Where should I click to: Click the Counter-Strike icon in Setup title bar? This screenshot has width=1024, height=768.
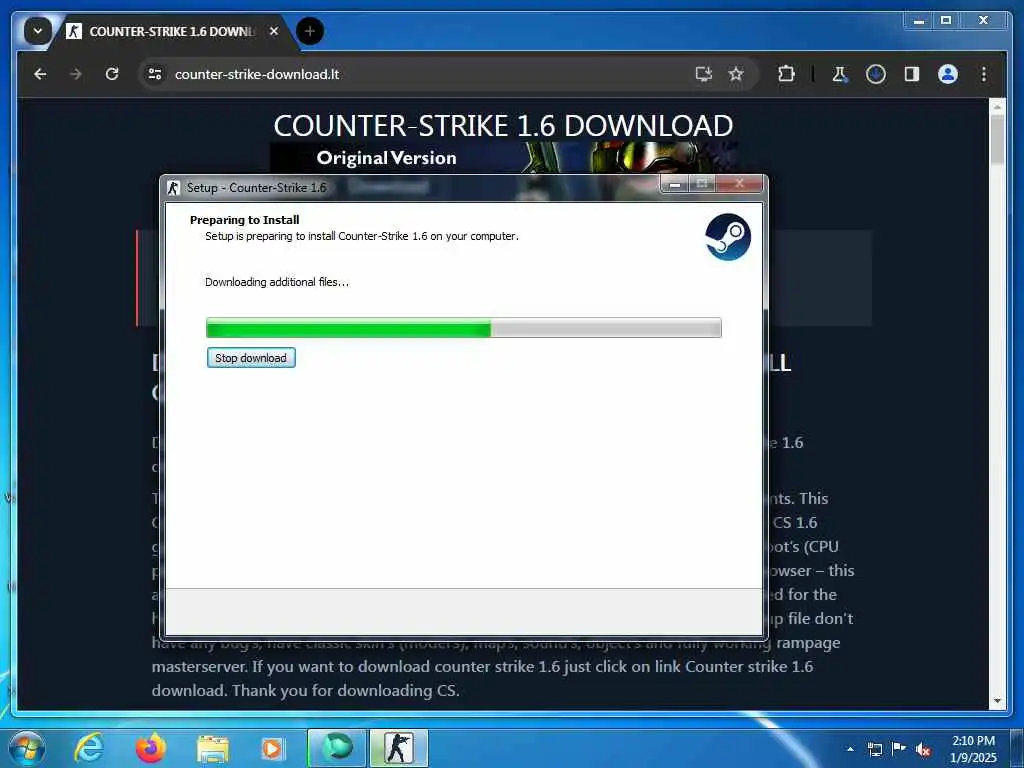click(x=174, y=188)
